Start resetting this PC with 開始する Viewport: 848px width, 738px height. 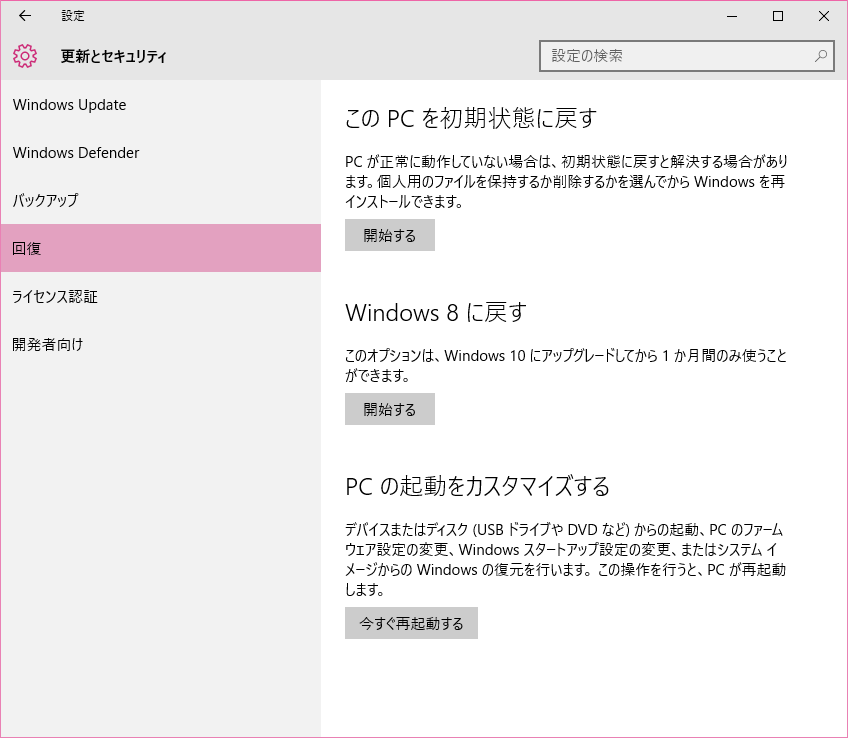[390, 235]
